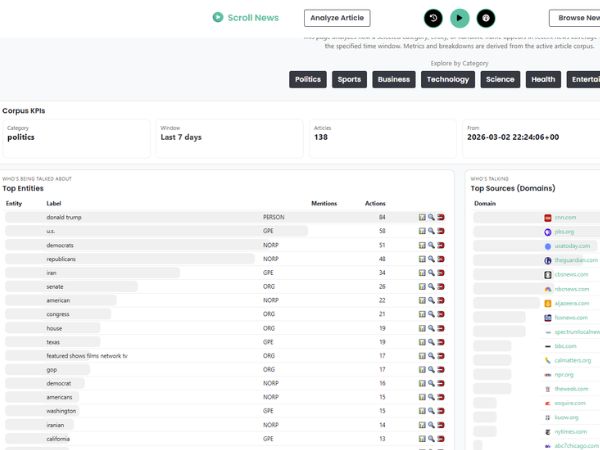Viewport: 600px width, 450px height.
Task: Open the theguardian.com source link
Action: [x=576, y=260]
